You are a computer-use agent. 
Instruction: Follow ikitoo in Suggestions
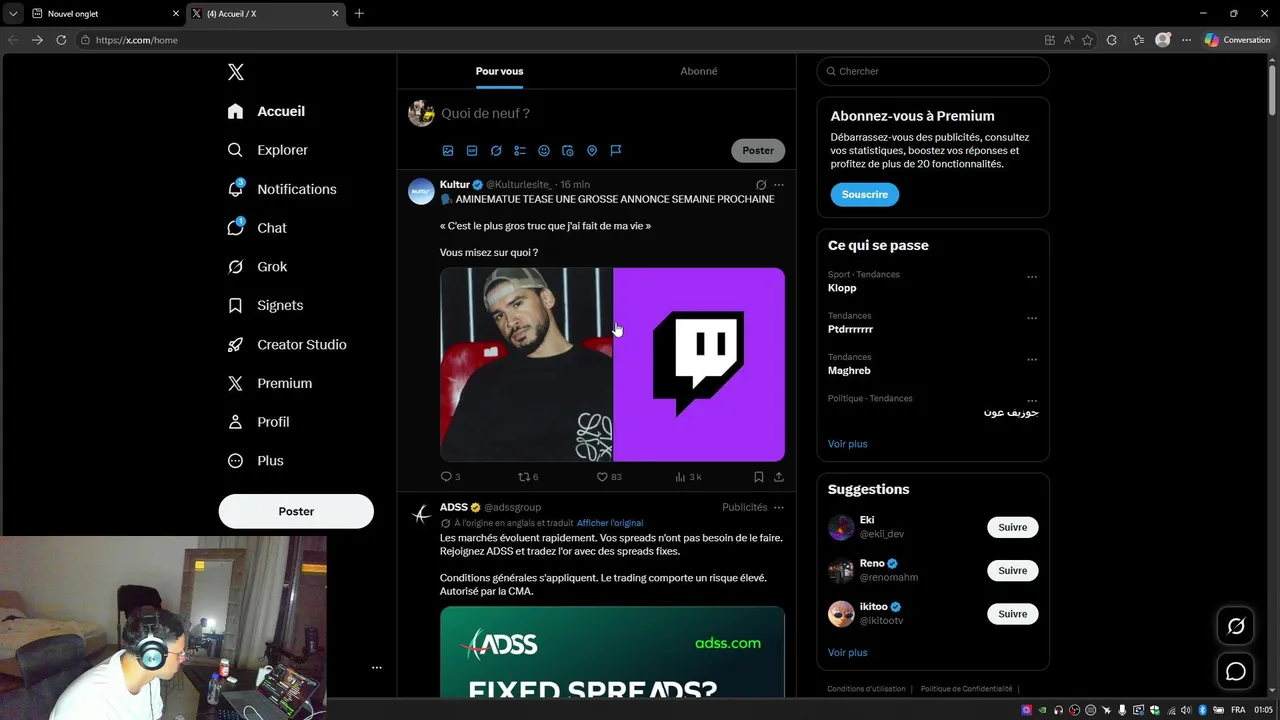1012,614
